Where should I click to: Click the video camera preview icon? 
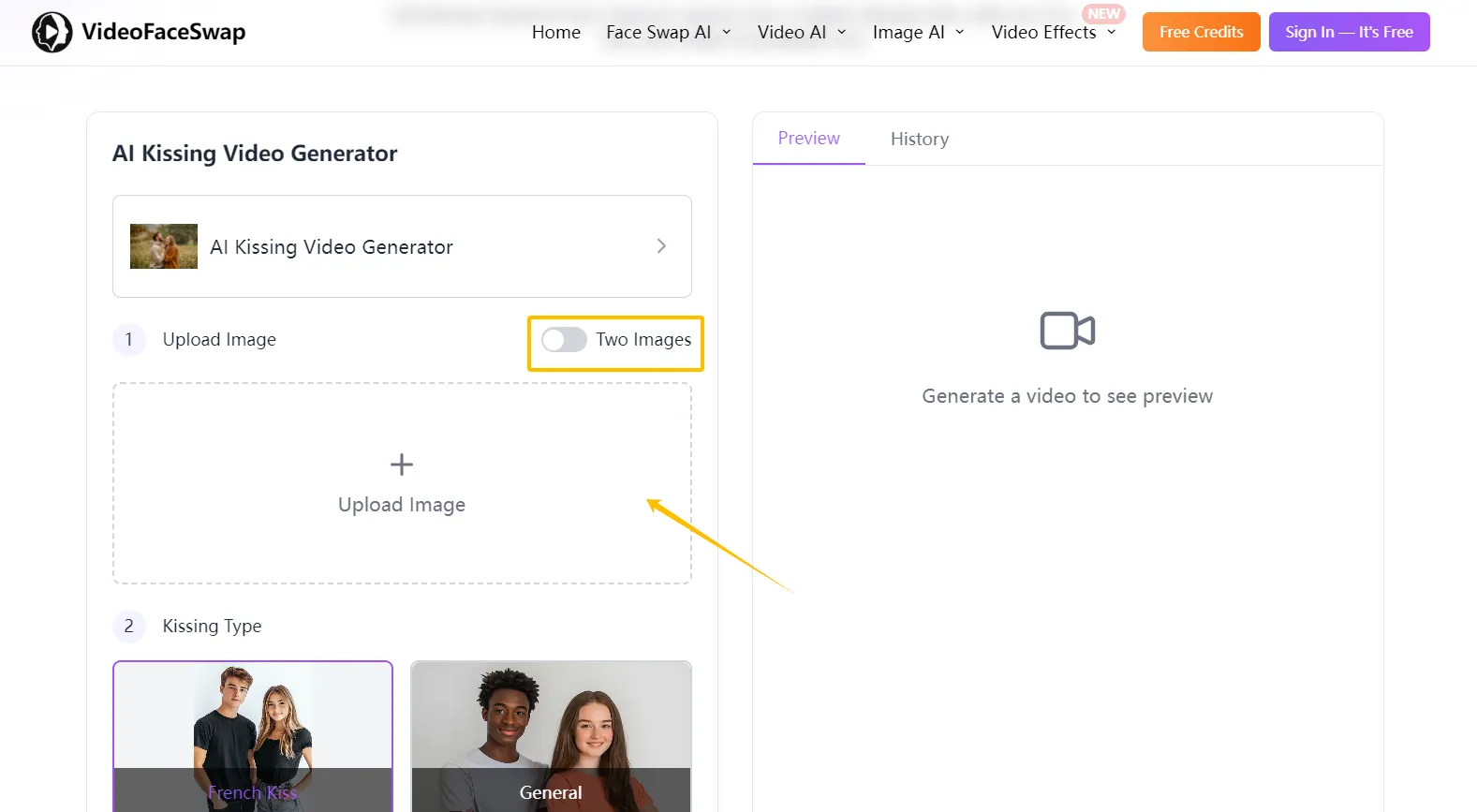[x=1068, y=331]
